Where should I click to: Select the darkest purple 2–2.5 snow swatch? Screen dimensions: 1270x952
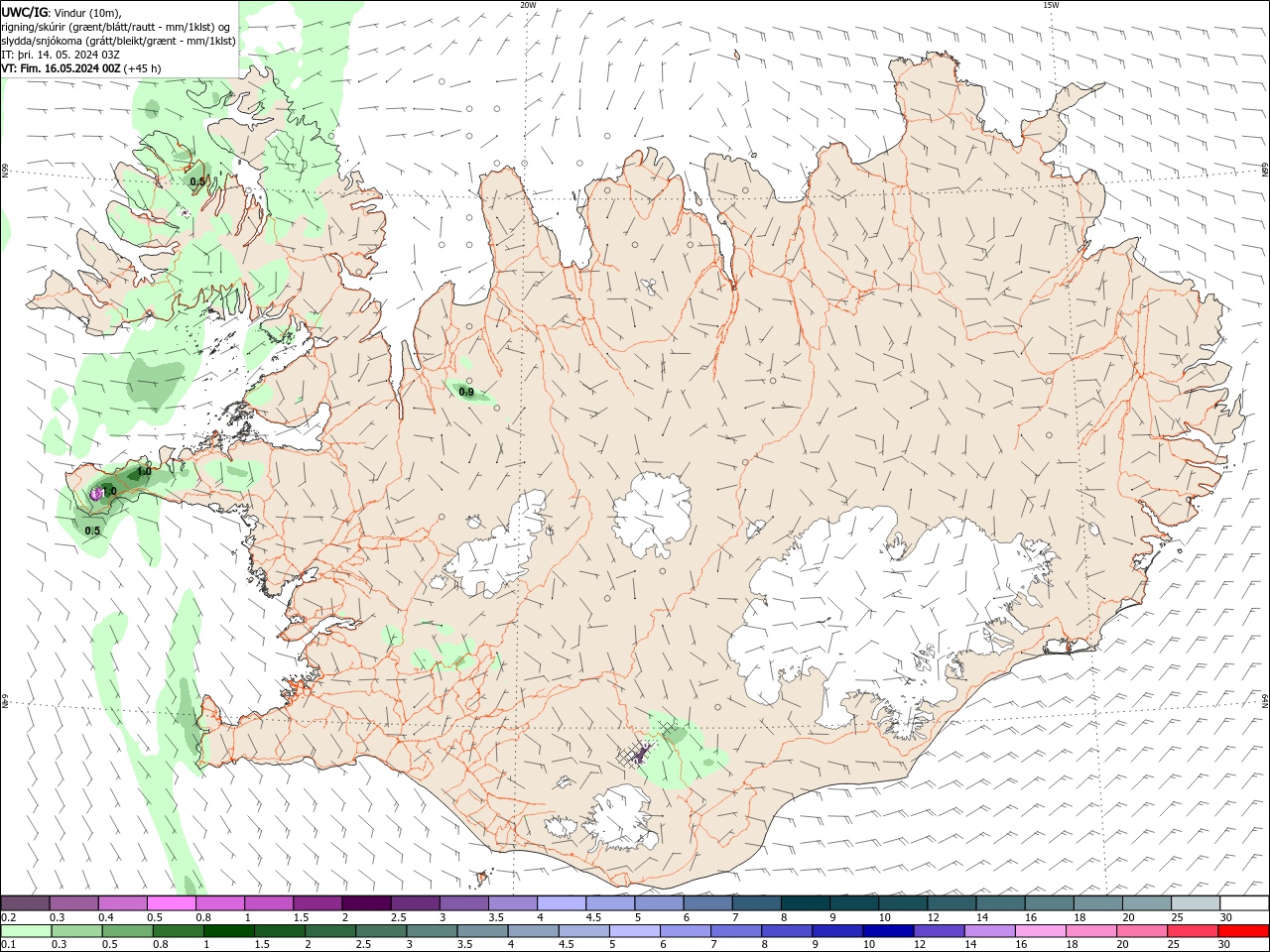[x=366, y=903]
